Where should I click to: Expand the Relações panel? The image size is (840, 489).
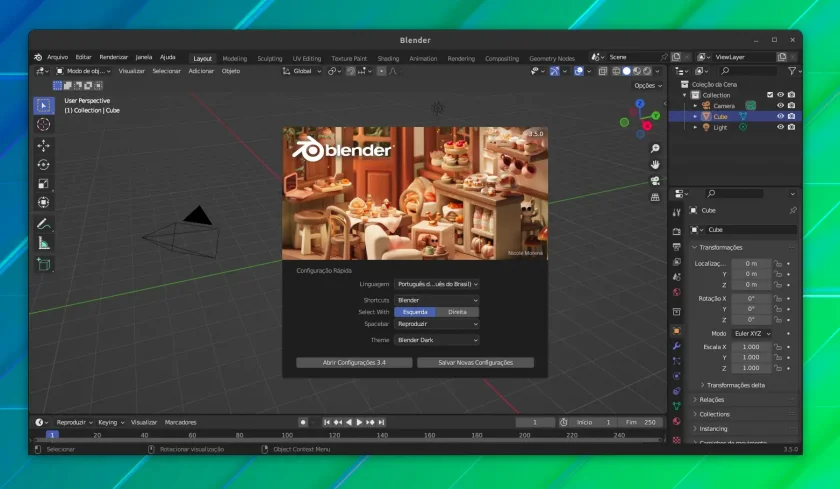click(712, 400)
